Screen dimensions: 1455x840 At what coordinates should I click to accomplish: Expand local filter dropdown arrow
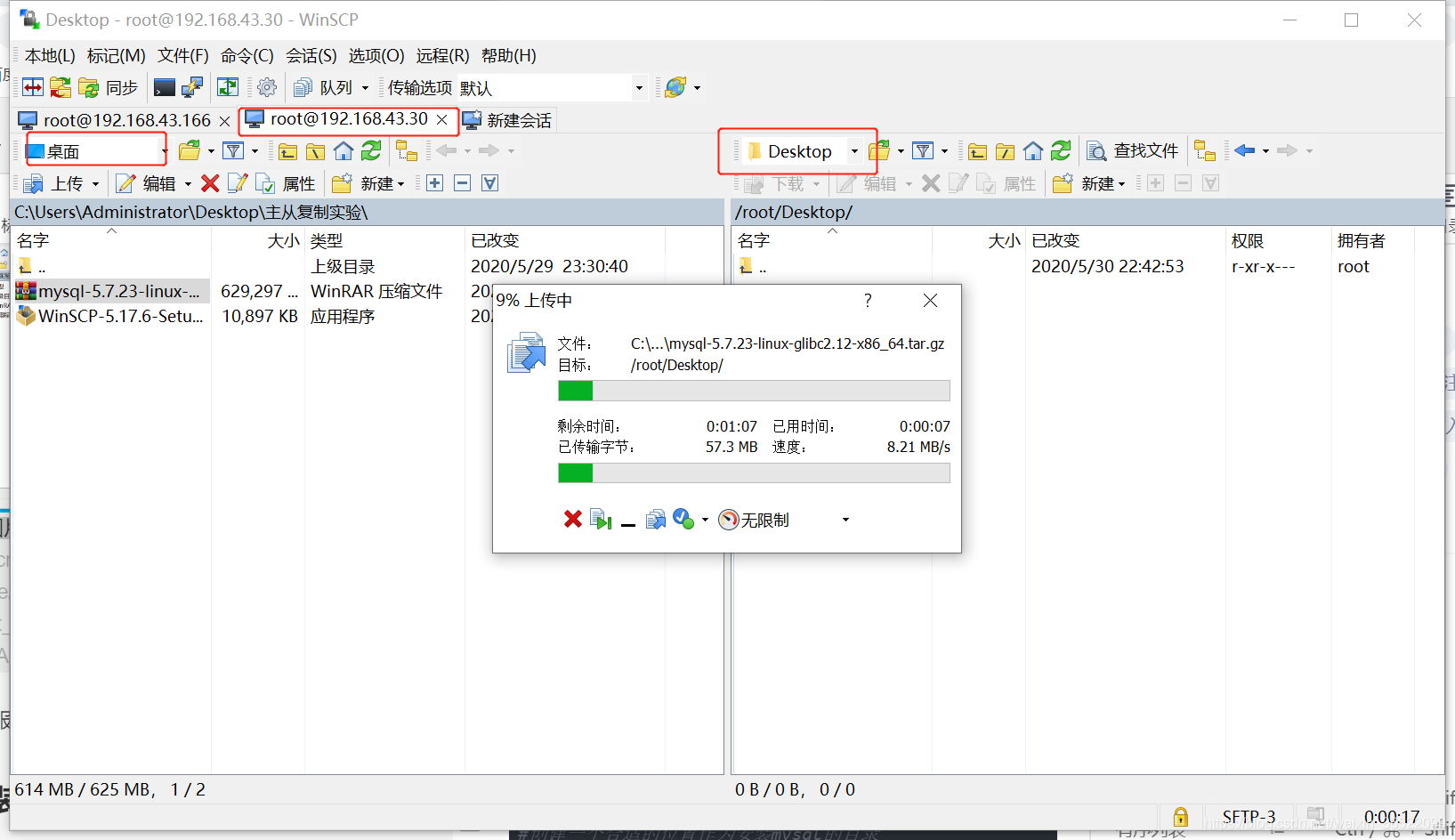[x=255, y=151]
